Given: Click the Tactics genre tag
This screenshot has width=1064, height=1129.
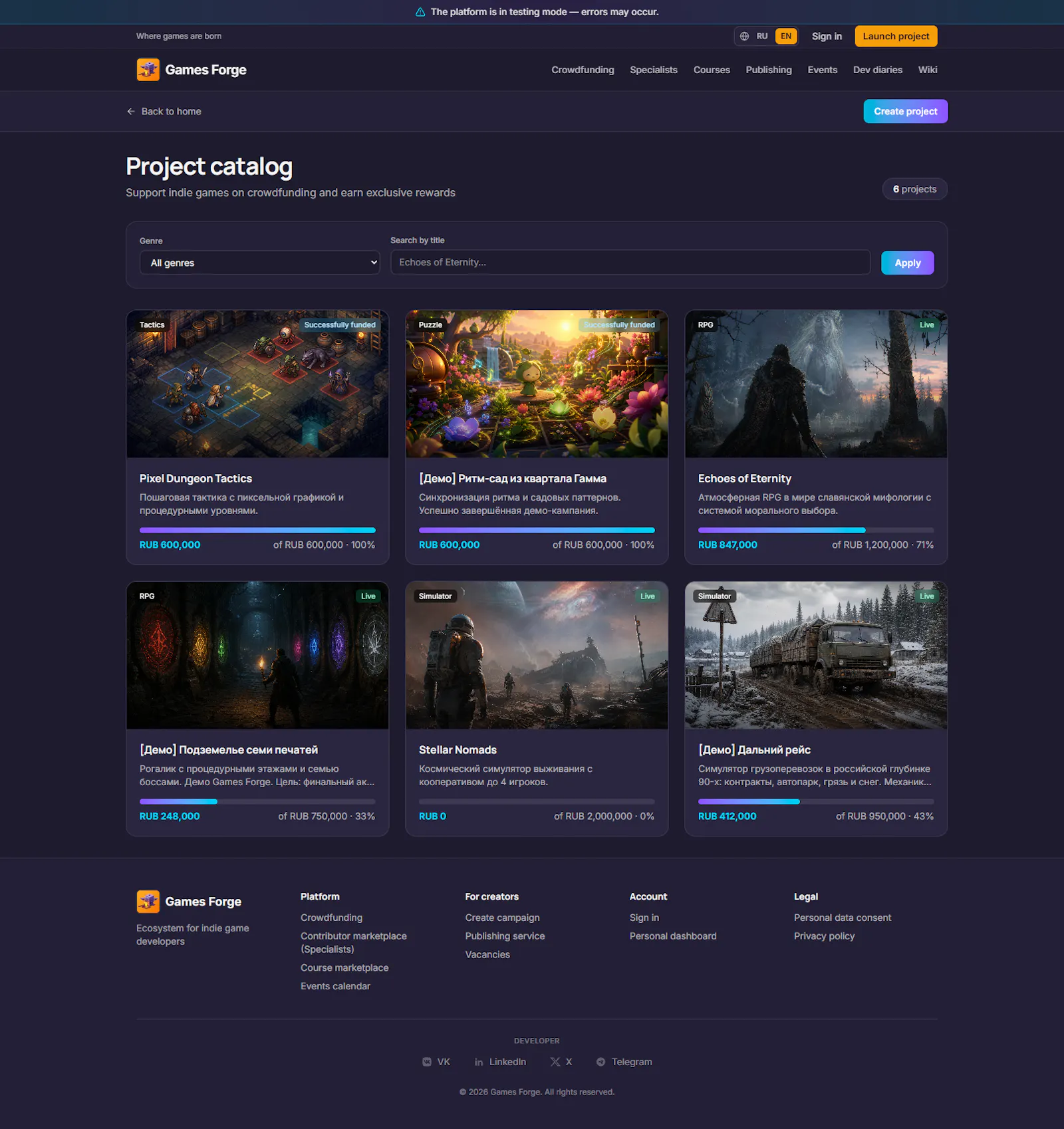Looking at the screenshot, I should coord(152,325).
